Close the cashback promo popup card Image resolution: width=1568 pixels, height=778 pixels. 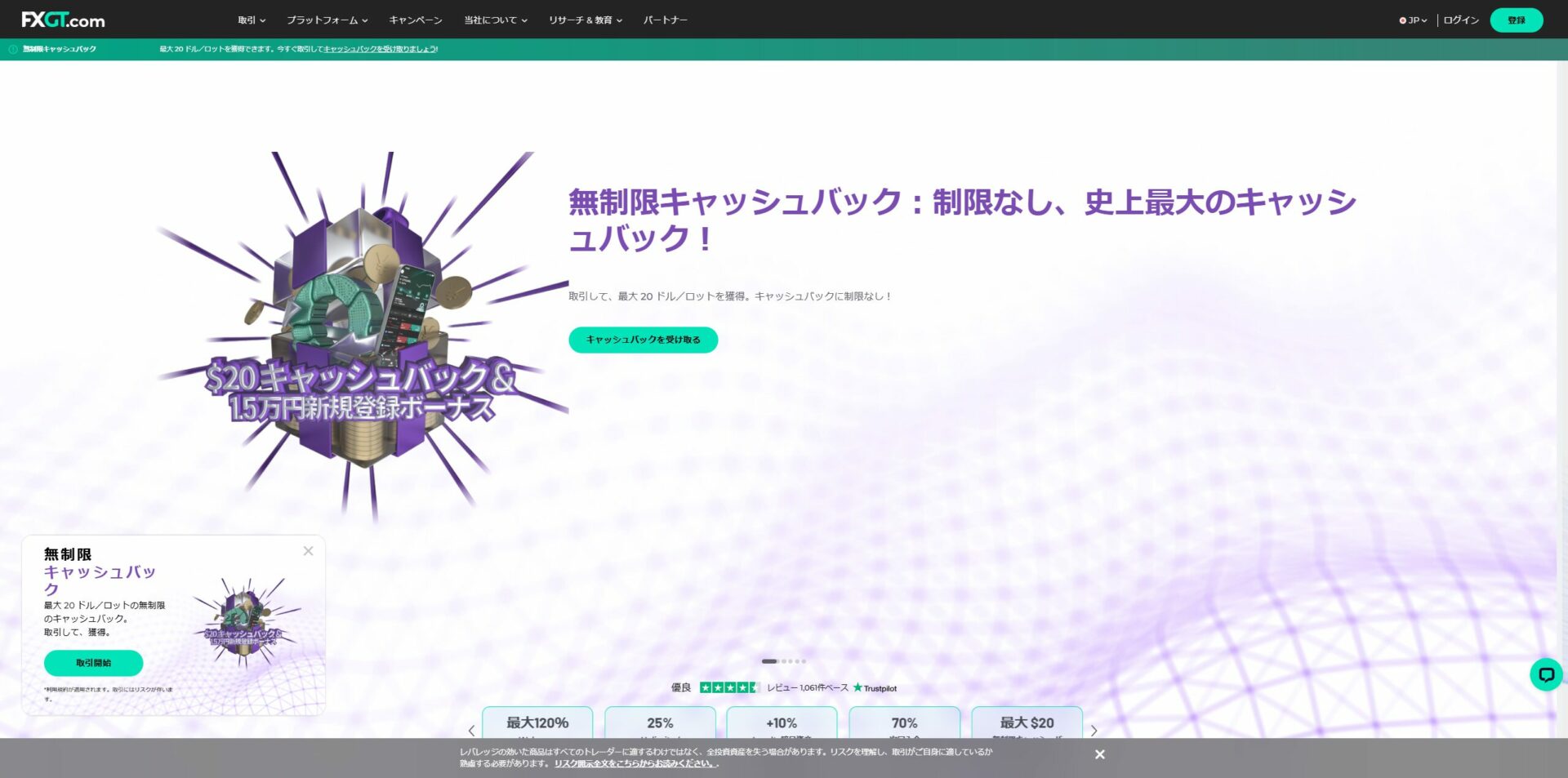(x=308, y=551)
